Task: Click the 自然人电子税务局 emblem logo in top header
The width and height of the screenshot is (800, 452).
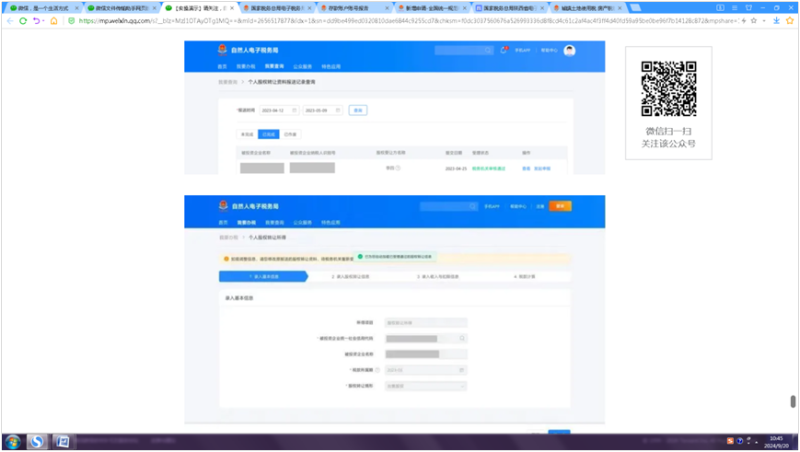Action: (x=223, y=50)
